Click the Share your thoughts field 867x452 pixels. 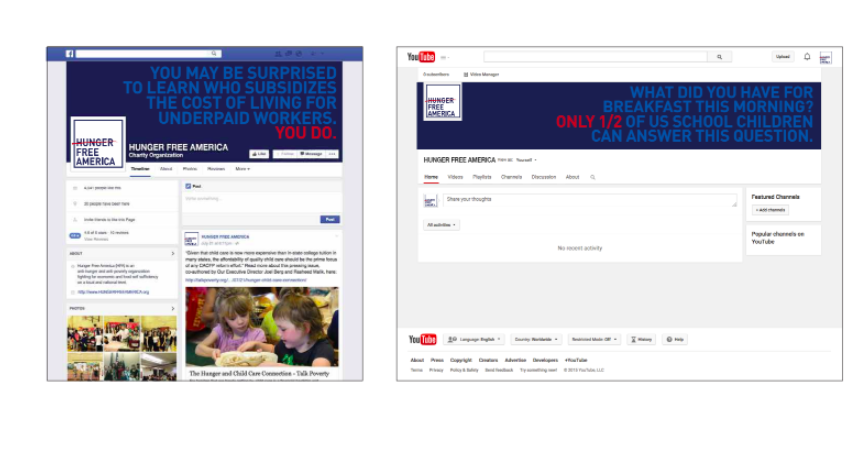(x=590, y=200)
